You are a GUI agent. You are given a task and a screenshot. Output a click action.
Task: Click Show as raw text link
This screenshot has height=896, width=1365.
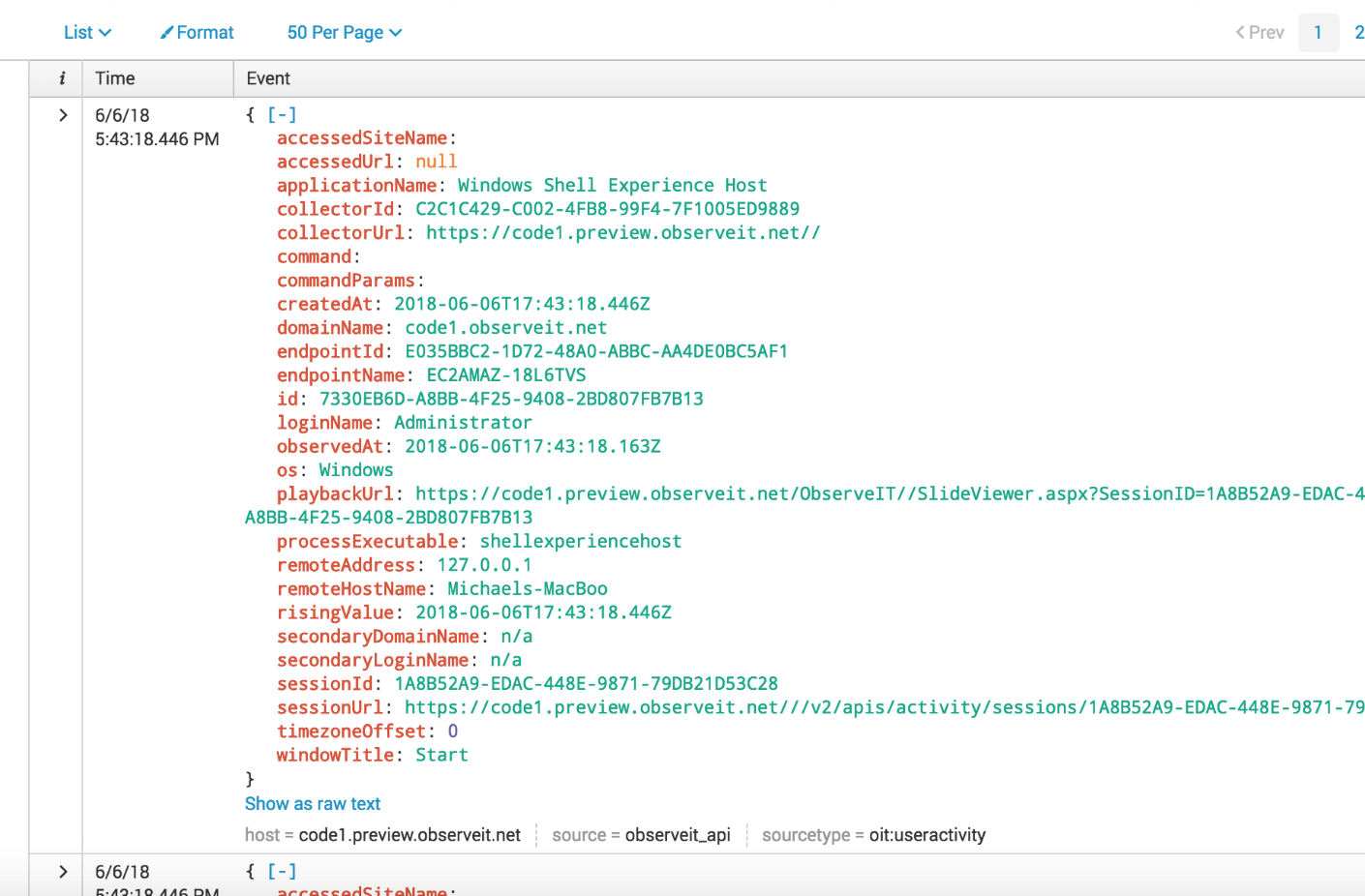coord(313,804)
